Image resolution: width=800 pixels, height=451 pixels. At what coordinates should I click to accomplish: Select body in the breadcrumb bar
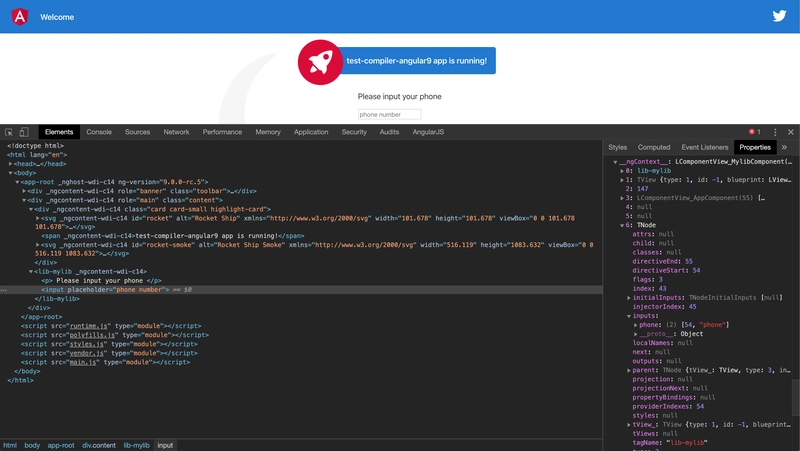tap(32, 445)
